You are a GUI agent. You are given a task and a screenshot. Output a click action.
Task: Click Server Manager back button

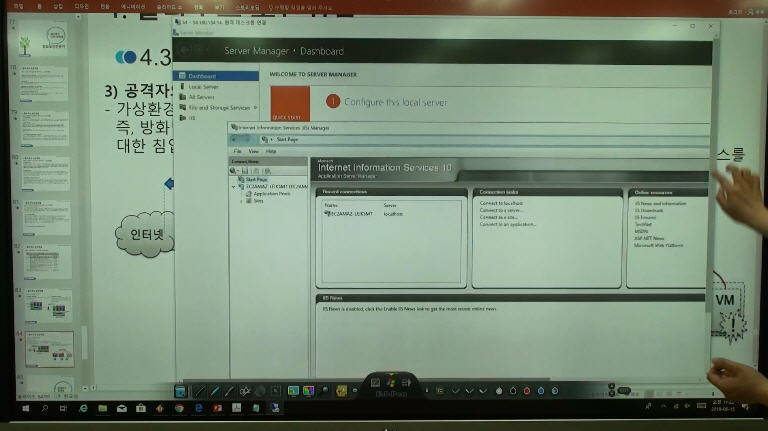coord(186,50)
